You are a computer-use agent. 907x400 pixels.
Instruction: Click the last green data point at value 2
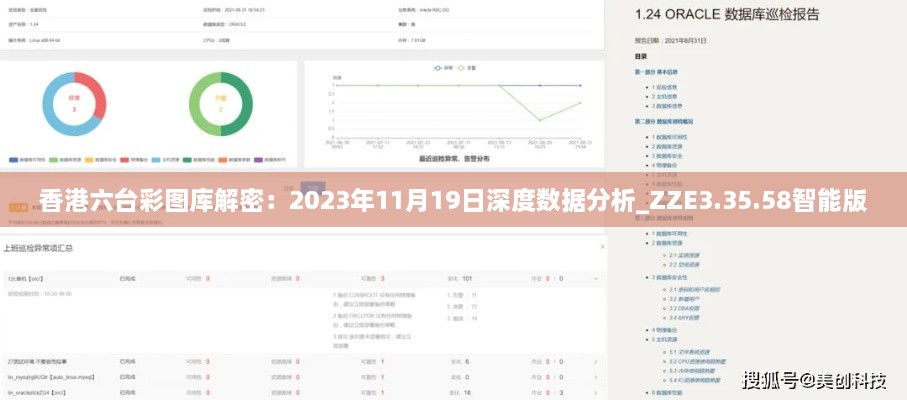[x=580, y=103]
